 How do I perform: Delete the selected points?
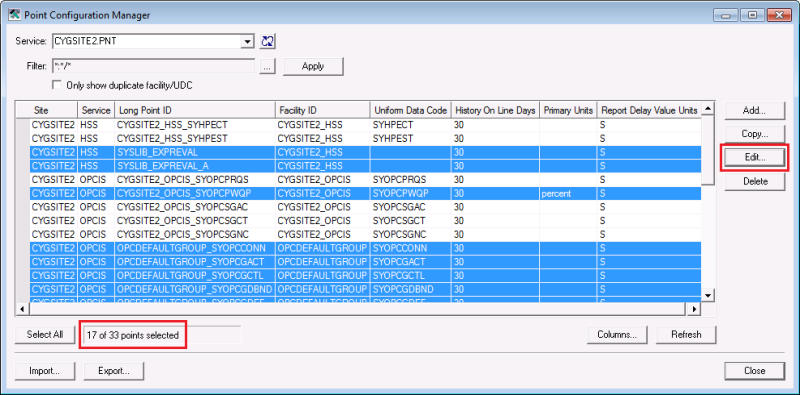(755, 182)
